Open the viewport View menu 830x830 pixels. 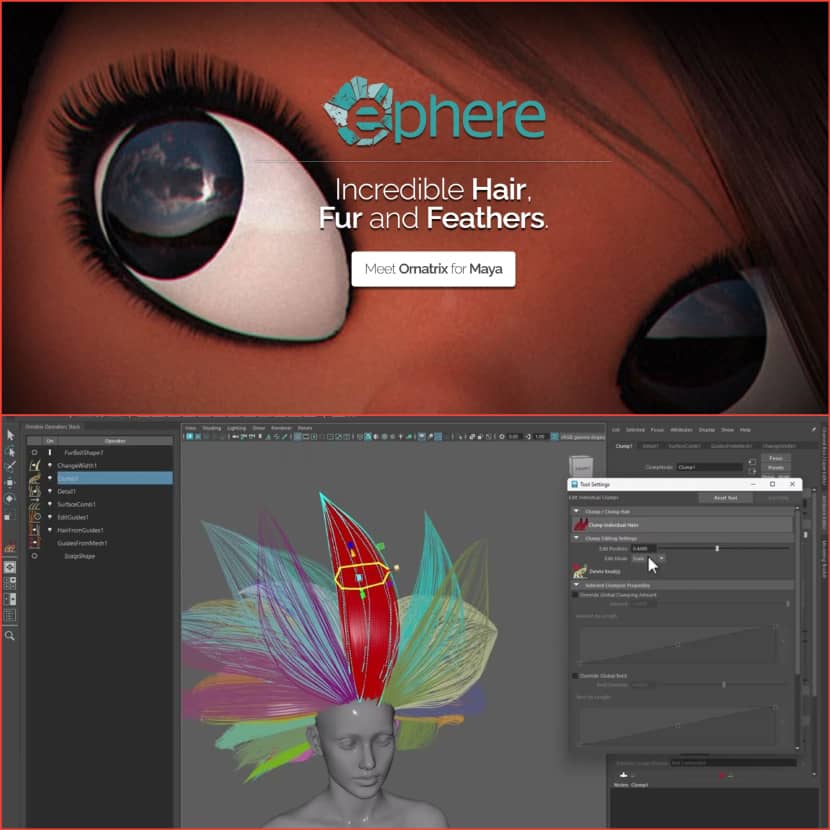(191, 428)
